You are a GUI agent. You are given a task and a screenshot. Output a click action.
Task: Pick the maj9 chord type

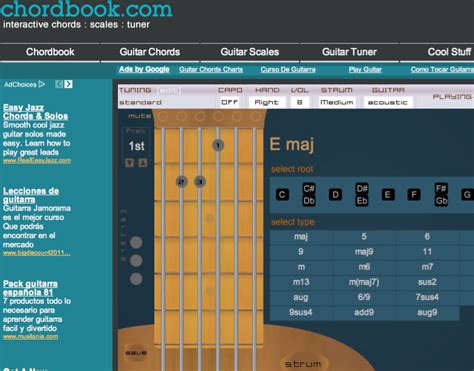tap(364, 252)
